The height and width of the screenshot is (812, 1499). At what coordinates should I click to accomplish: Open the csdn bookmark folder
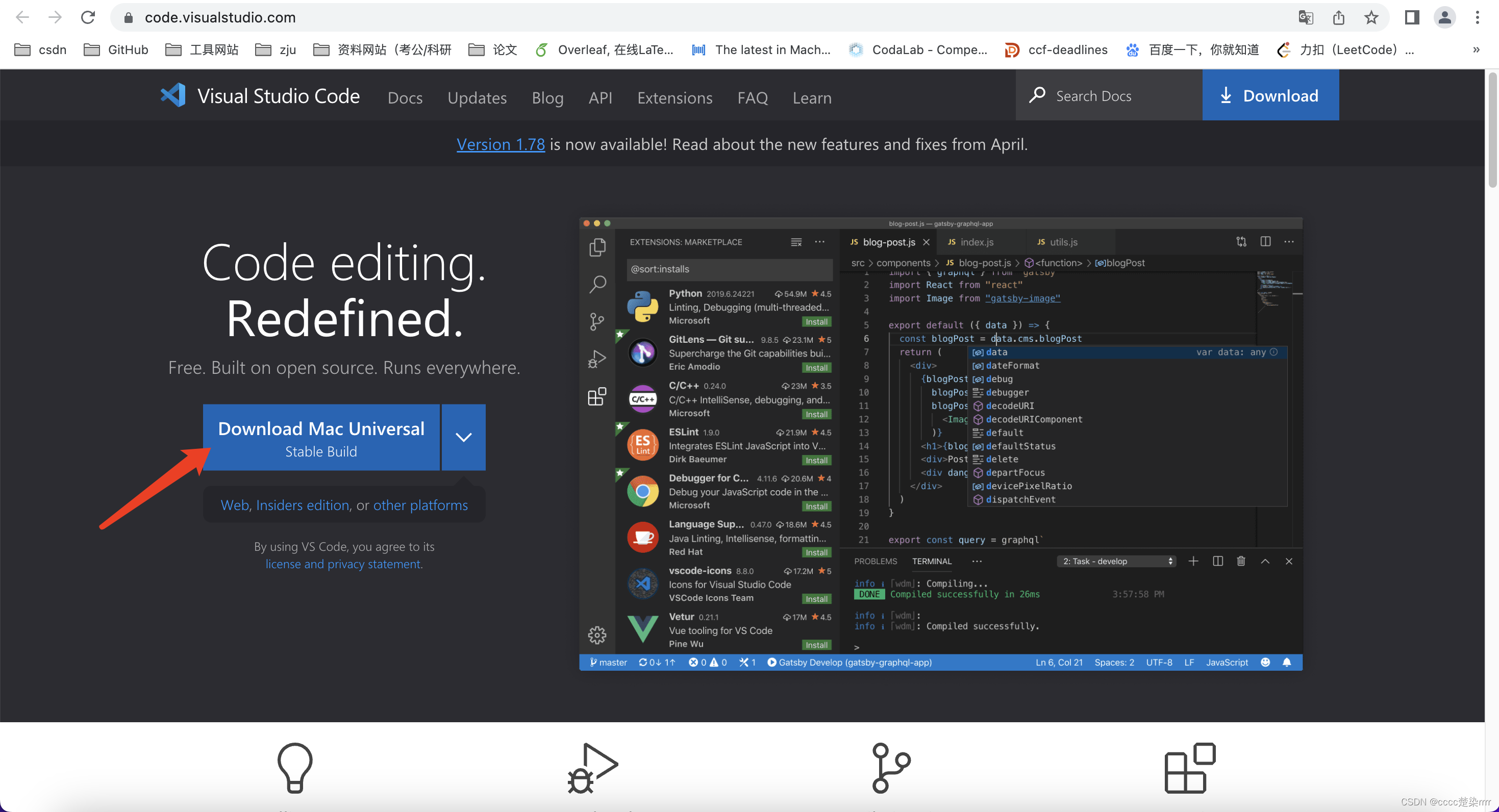tap(40, 50)
